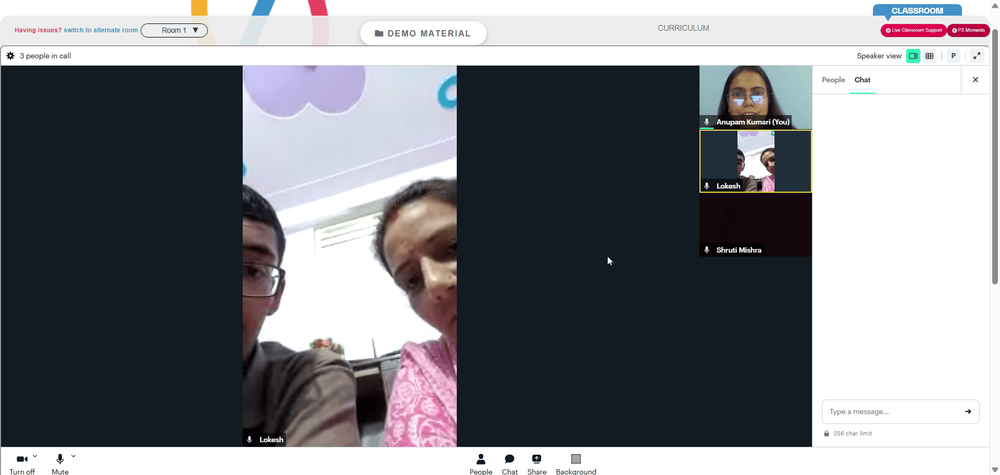
Task: Click 'Having issues?' text
Action: (38, 30)
